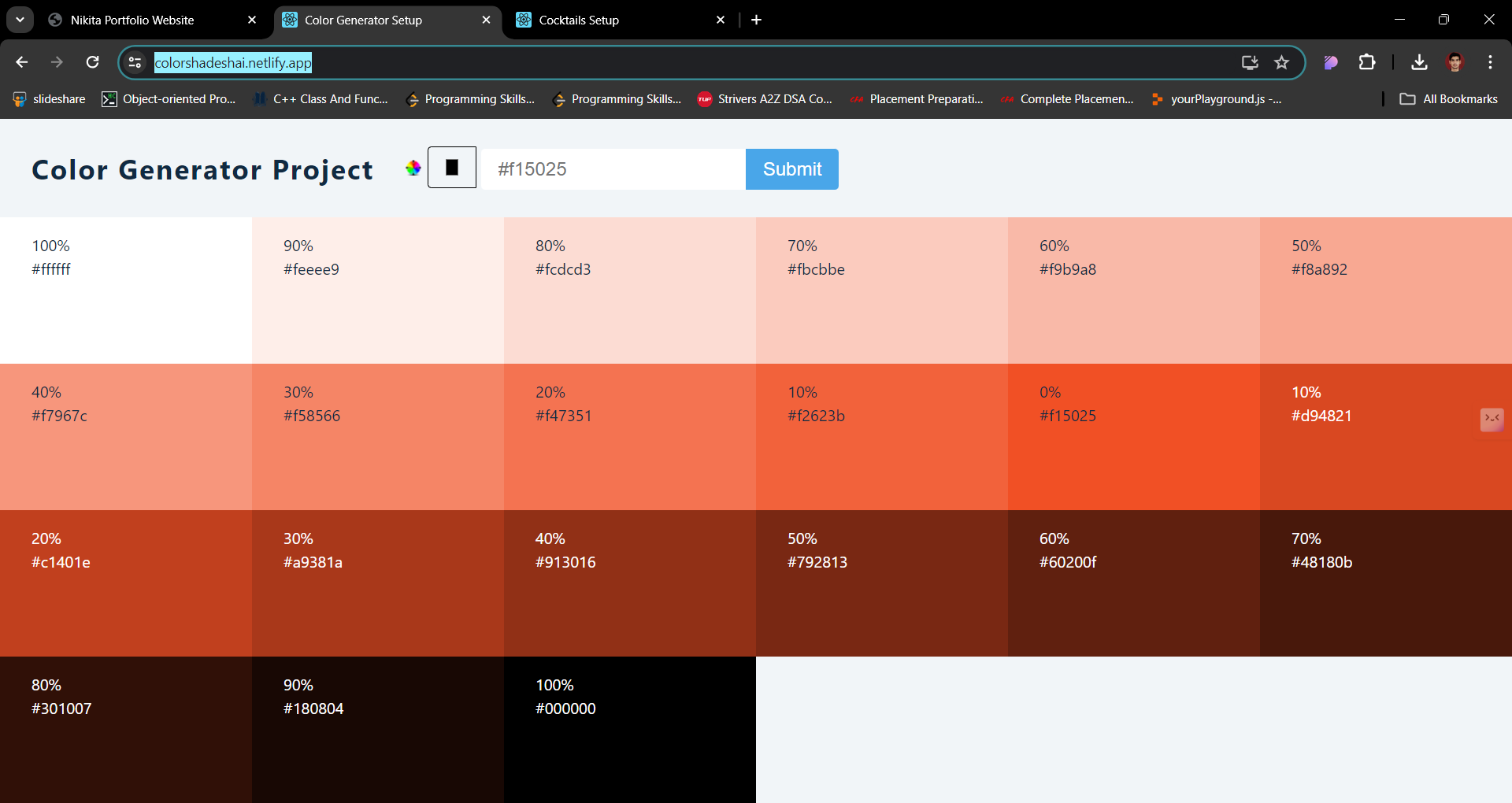Screen dimensions: 1512x803
Task: Click the browser profile avatar
Action: pyautogui.click(x=1456, y=62)
